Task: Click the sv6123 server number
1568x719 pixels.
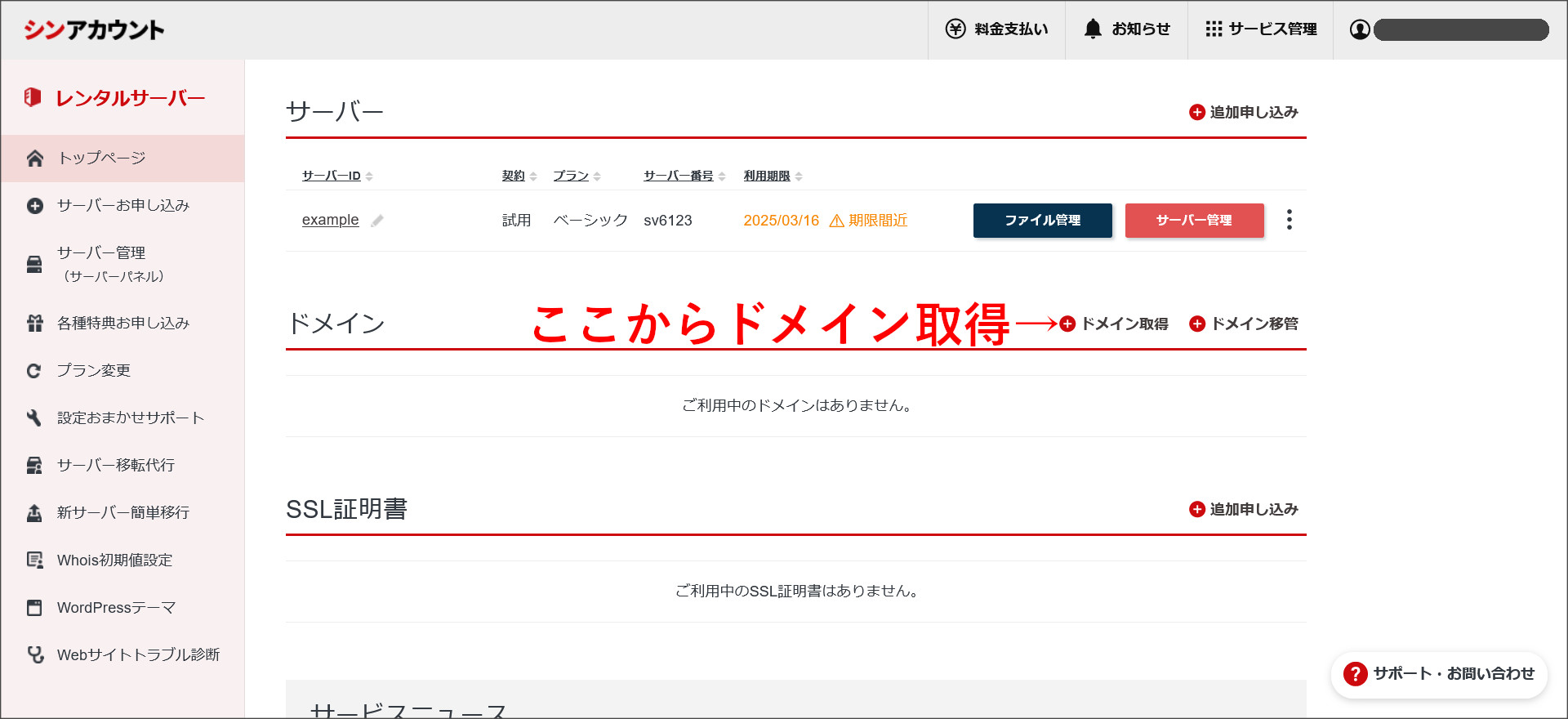Action: point(668,221)
